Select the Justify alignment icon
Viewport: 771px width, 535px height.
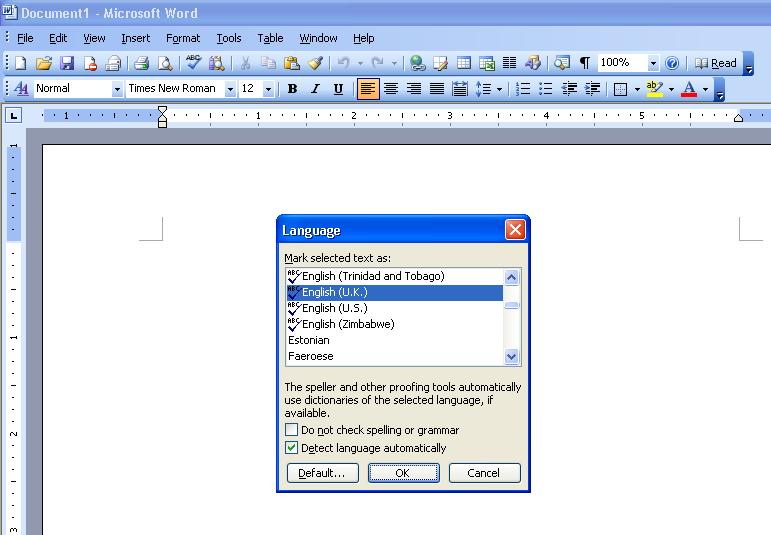point(437,89)
